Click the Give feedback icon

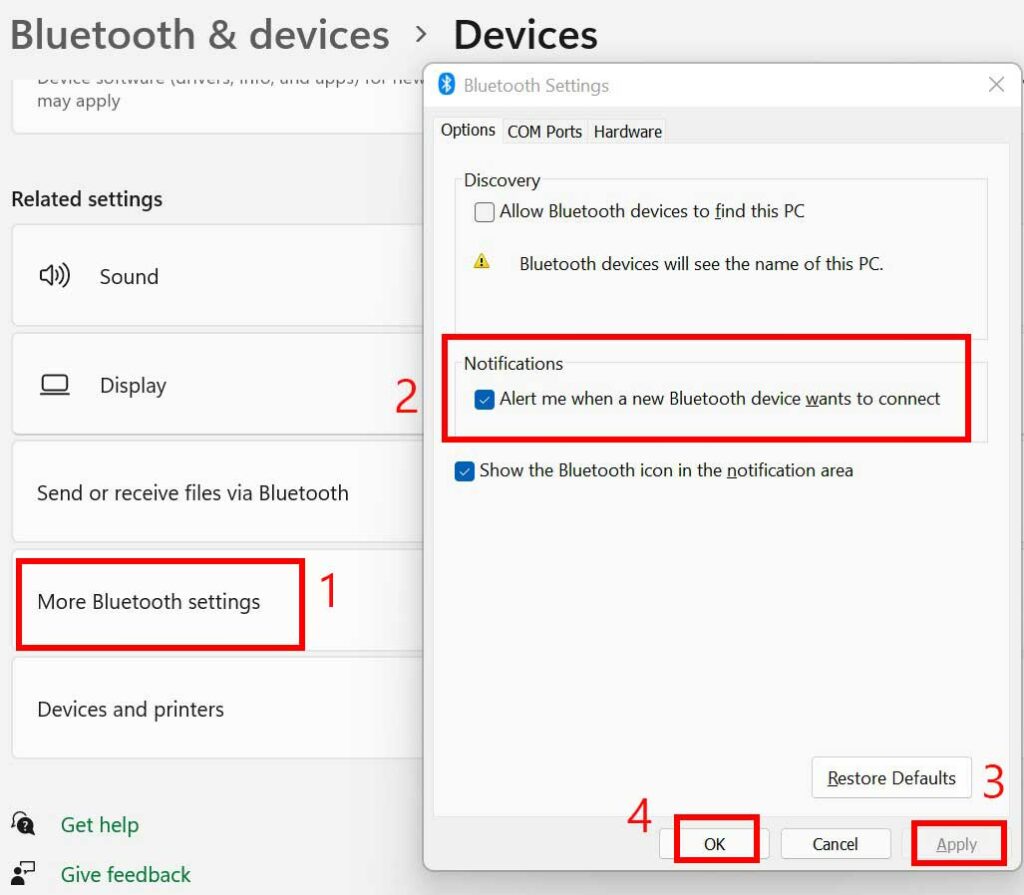[23, 875]
